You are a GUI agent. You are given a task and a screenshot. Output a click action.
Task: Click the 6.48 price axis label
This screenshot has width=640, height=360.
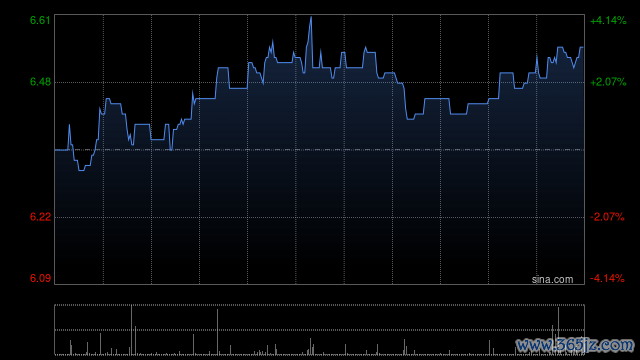(x=40, y=82)
